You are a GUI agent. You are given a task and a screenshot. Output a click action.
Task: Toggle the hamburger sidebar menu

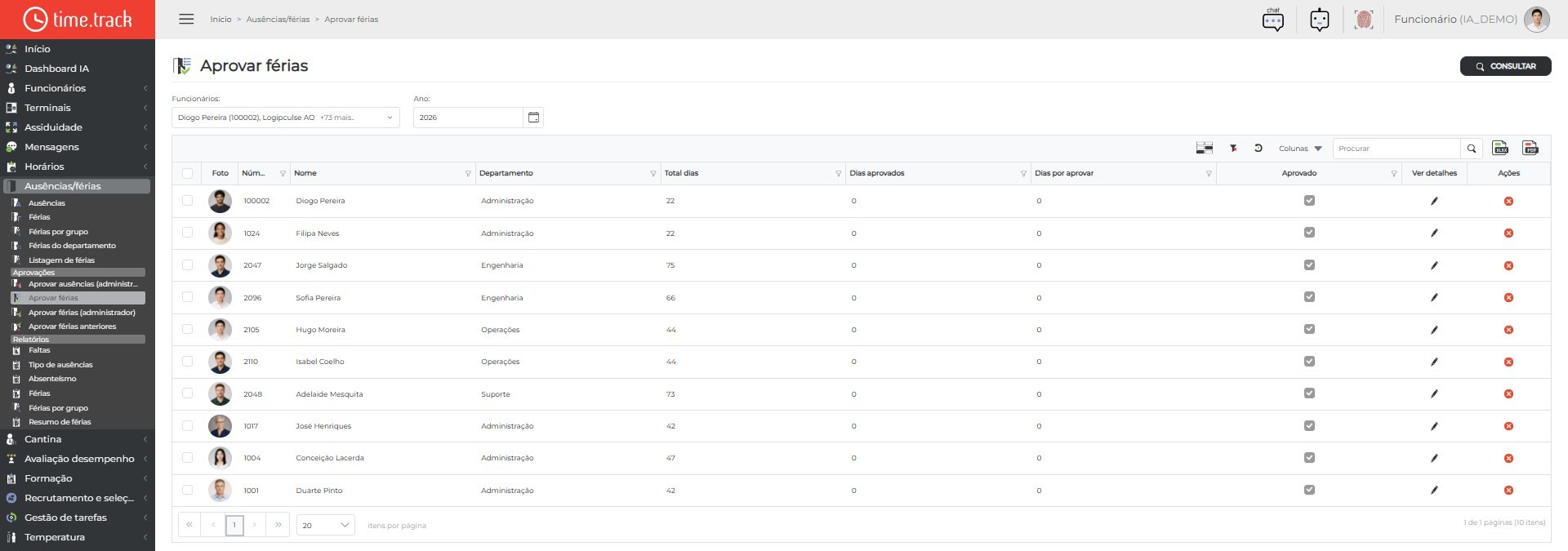click(186, 19)
